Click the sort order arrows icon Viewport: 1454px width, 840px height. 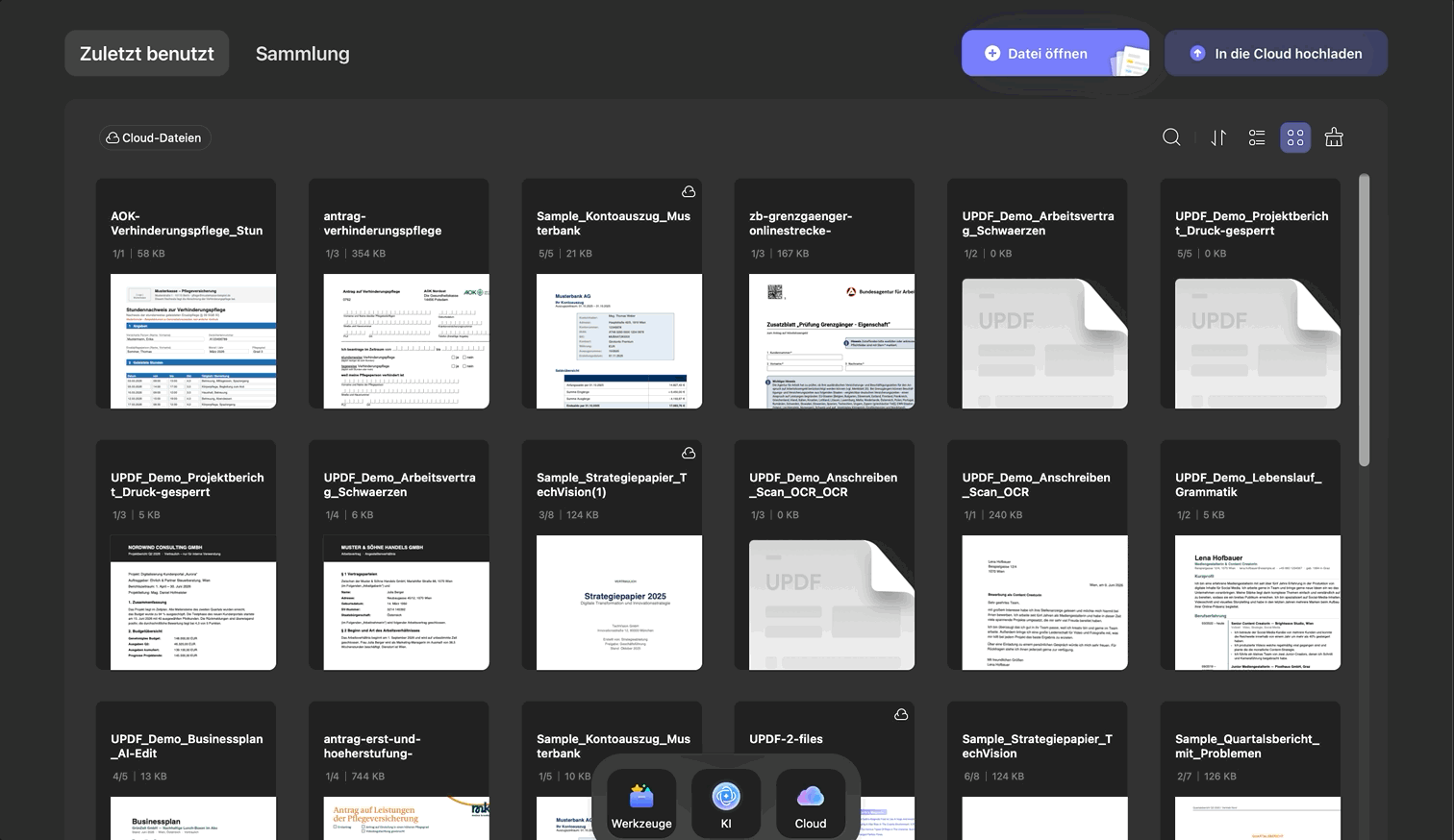coord(1218,137)
